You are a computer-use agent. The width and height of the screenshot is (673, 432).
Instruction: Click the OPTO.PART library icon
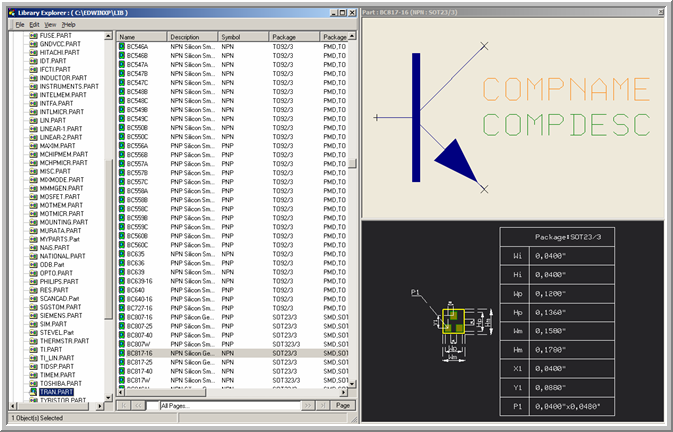click(33, 273)
